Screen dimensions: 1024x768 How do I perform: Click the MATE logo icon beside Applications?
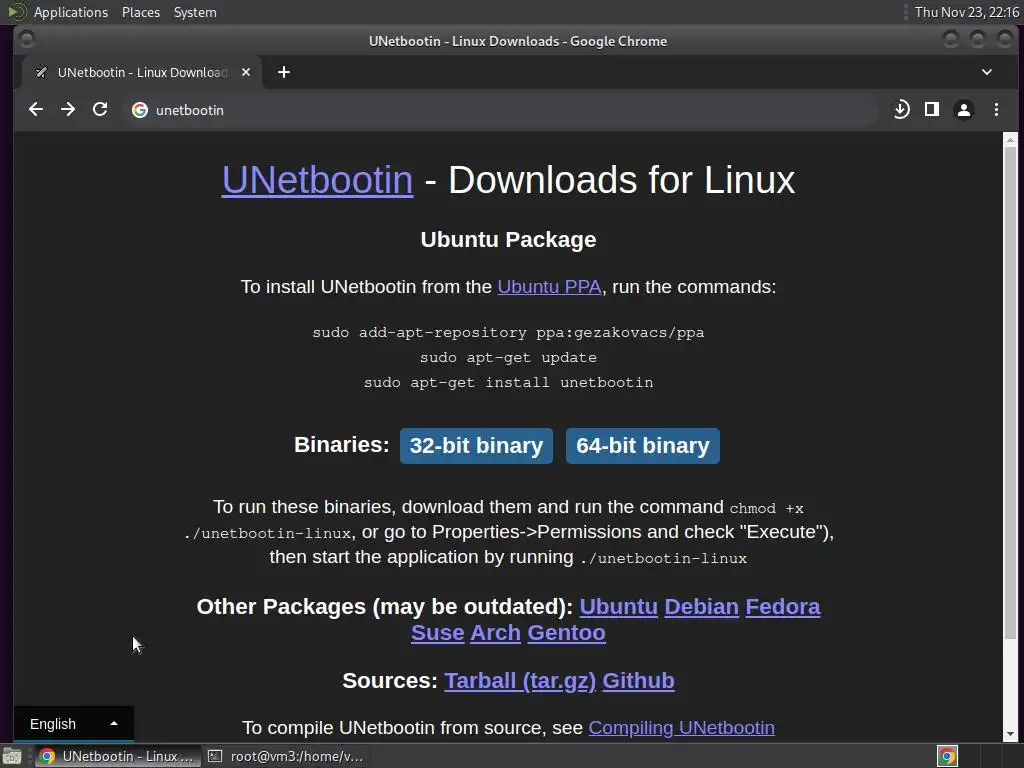[17, 12]
